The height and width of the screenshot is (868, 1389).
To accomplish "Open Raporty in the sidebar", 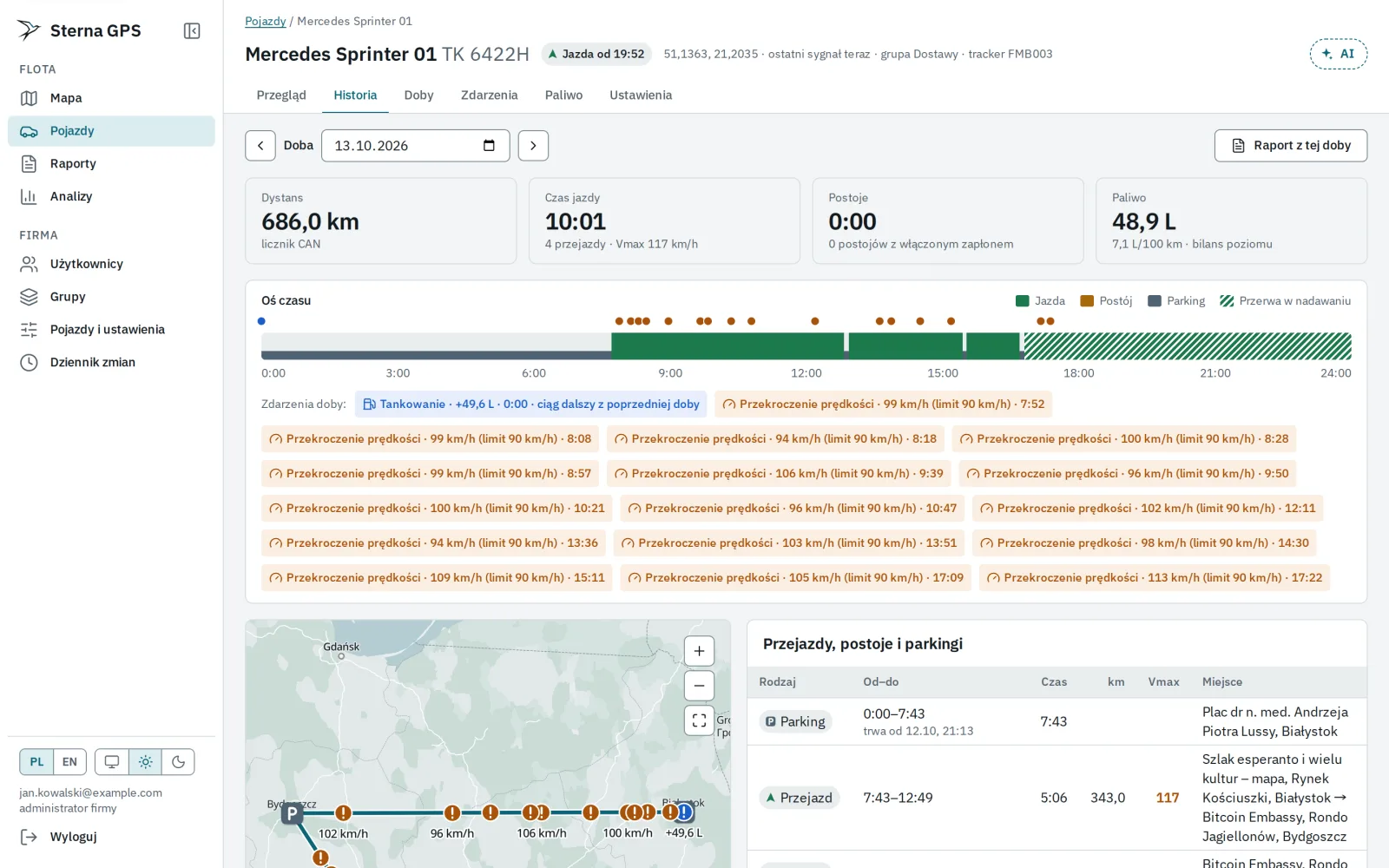I will [111, 163].
